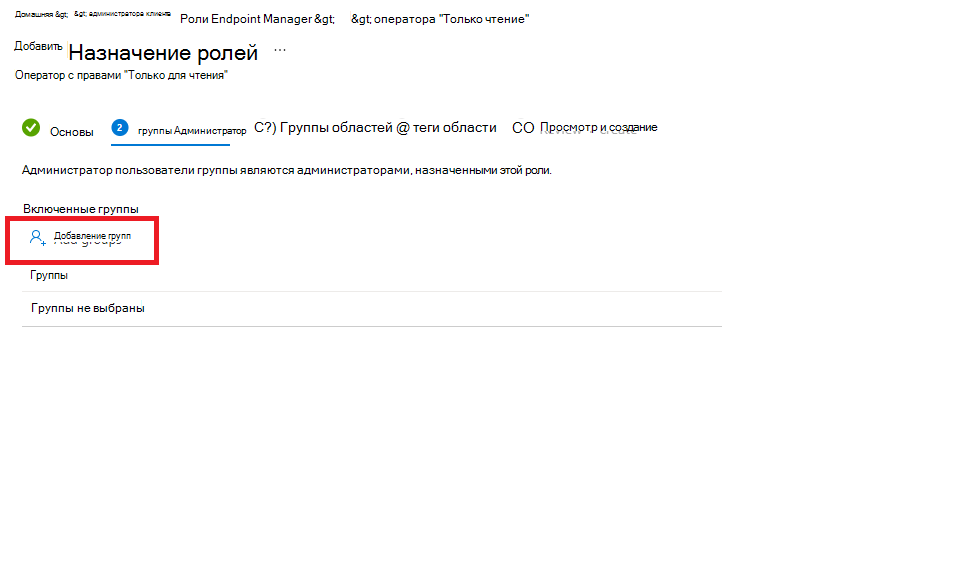Click the Добавление групп link

(x=92, y=236)
